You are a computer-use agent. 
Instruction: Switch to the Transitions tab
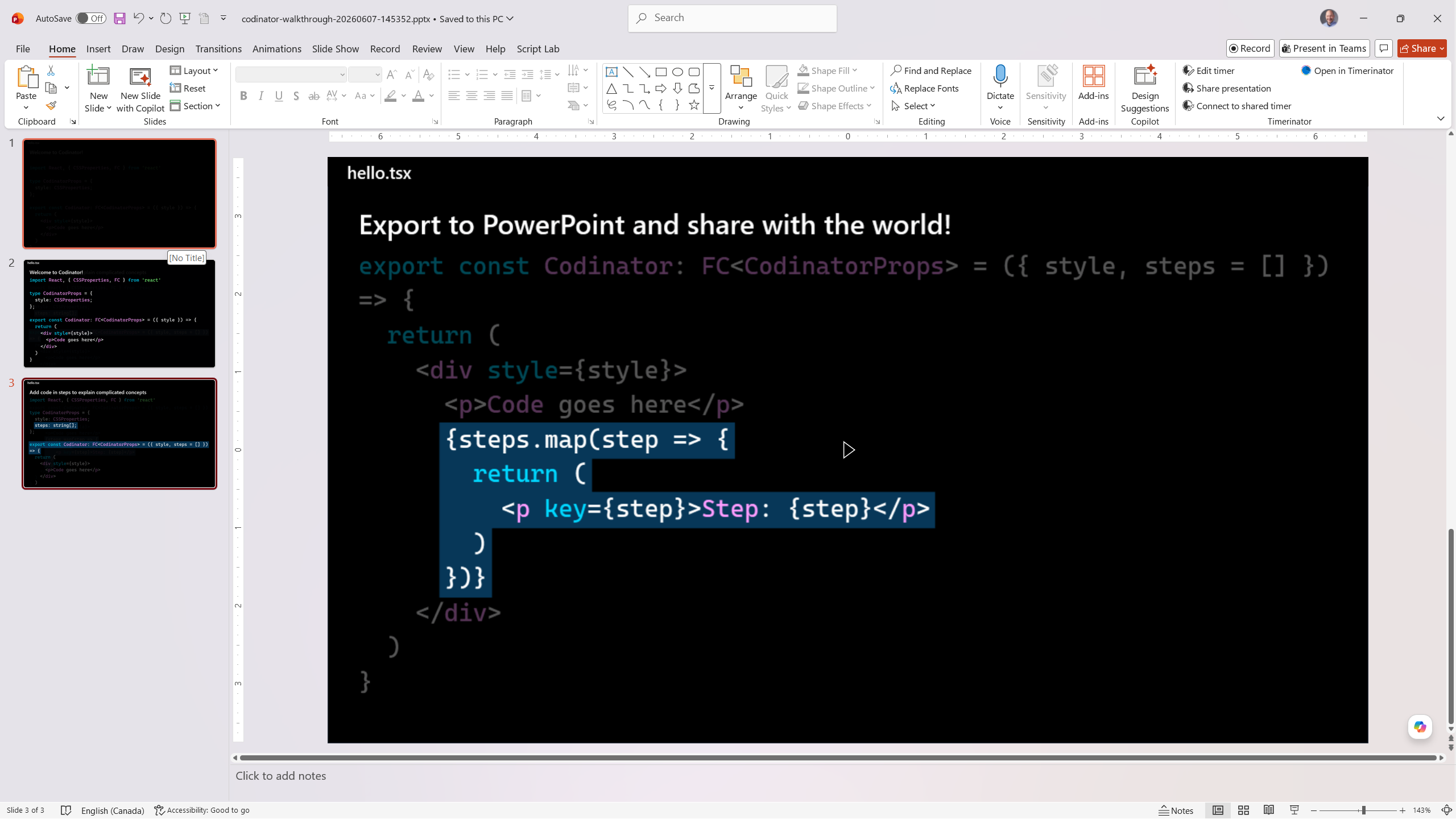click(218, 48)
